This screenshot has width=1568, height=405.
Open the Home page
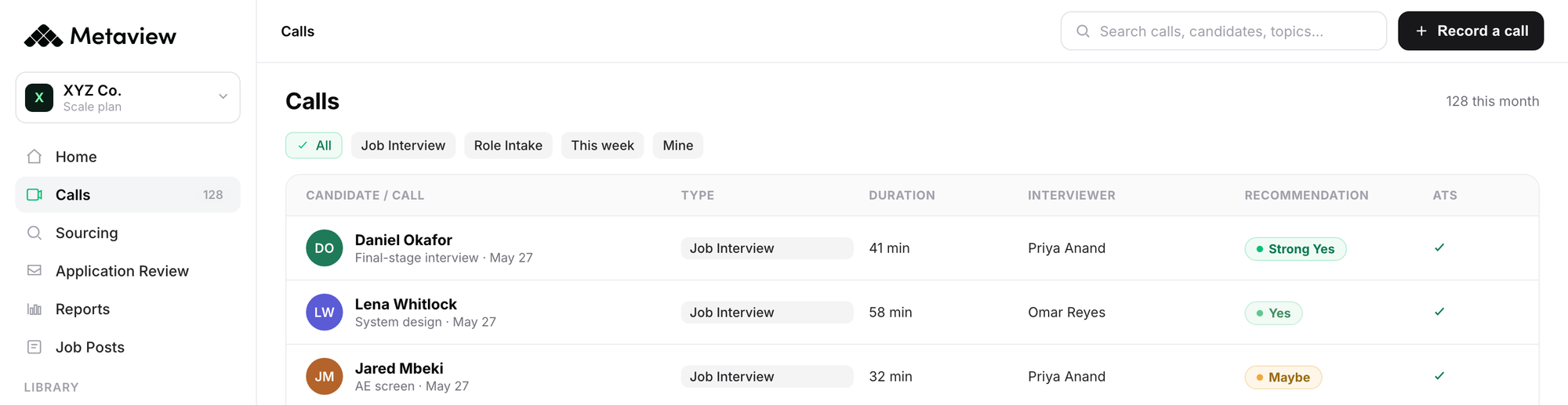pos(128,157)
